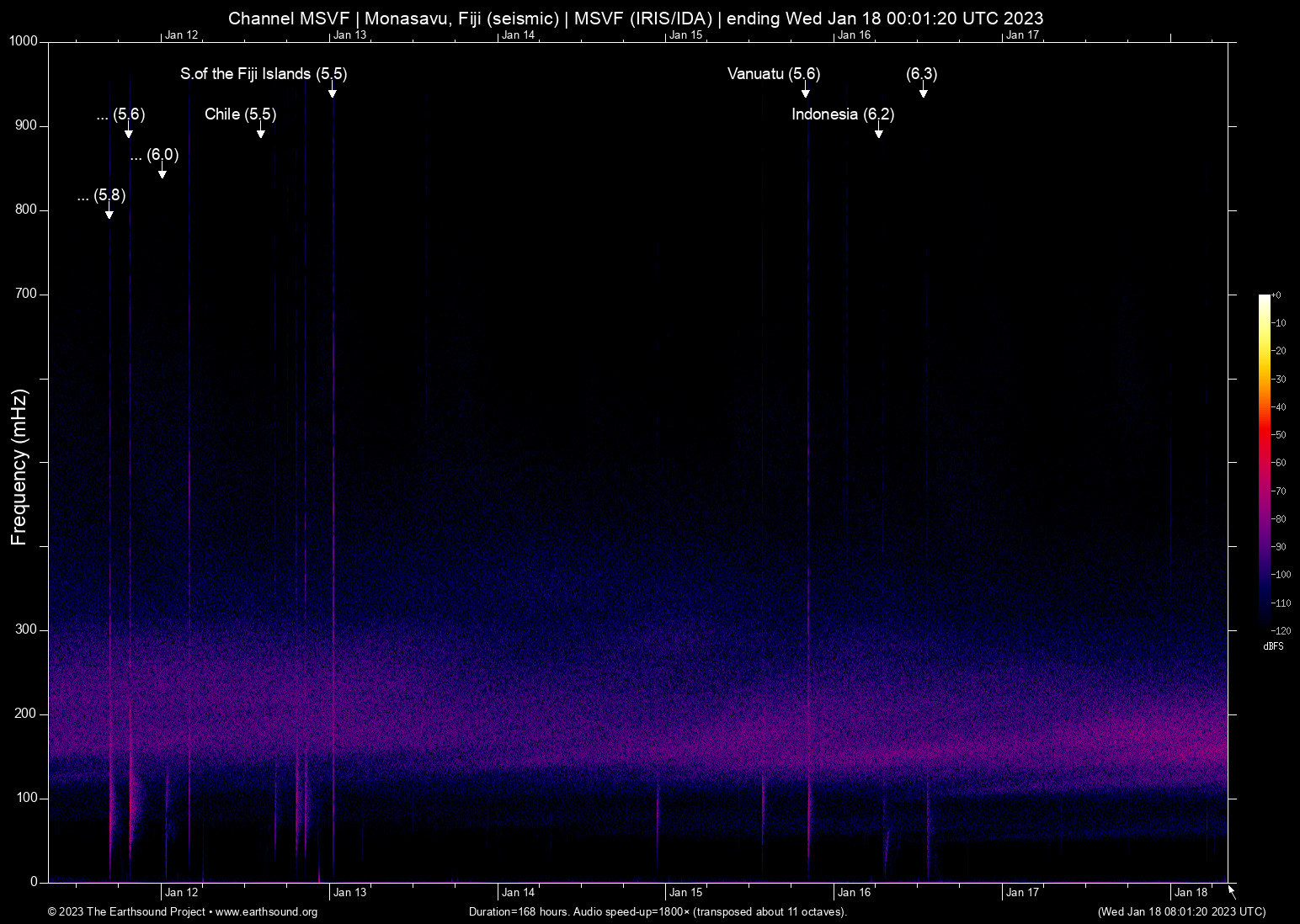Image resolution: width=1300 pixels, height=924 pixels.
Task: Toggle the Chile (5.5) label text
Action: coord(242,114)
